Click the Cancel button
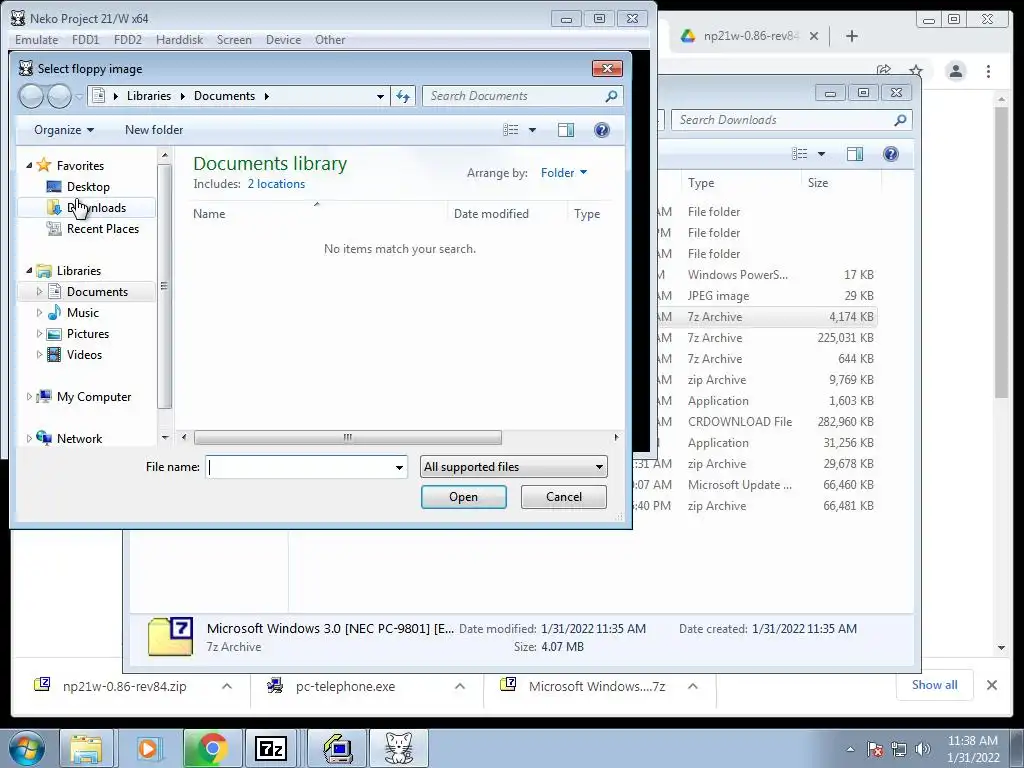Screen dimensions: 1024x768 564,497
